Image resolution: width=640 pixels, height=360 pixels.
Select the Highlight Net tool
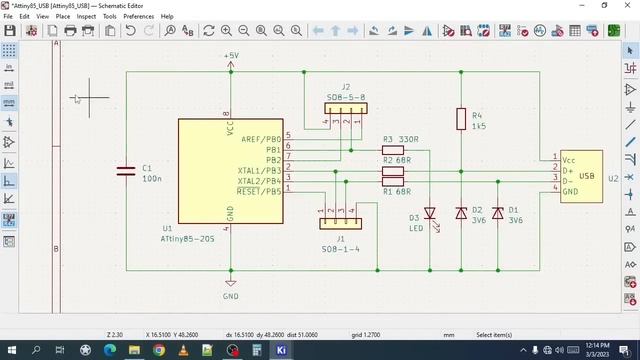pos(630,68)
